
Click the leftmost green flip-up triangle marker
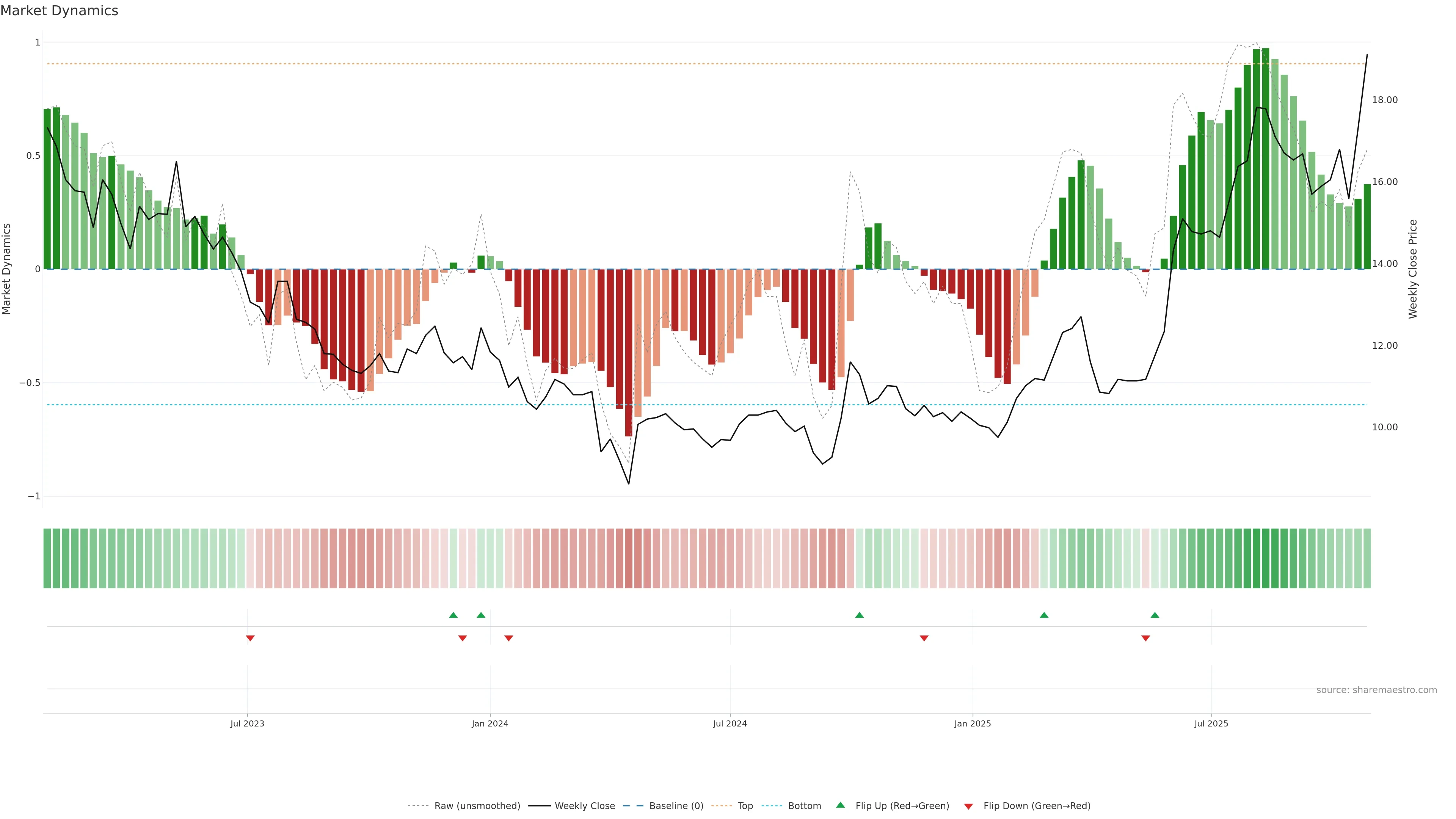coord(453,615)
